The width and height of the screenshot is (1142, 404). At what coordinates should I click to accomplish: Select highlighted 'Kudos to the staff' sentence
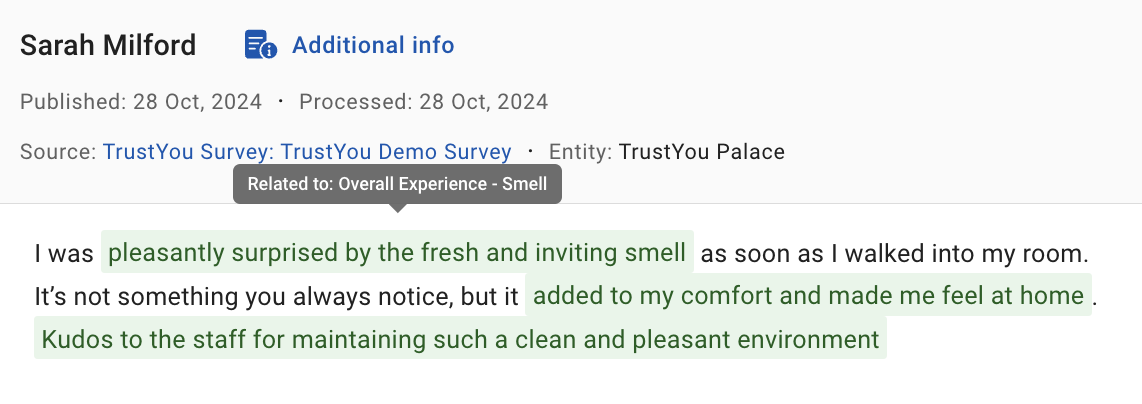[460, 338]
